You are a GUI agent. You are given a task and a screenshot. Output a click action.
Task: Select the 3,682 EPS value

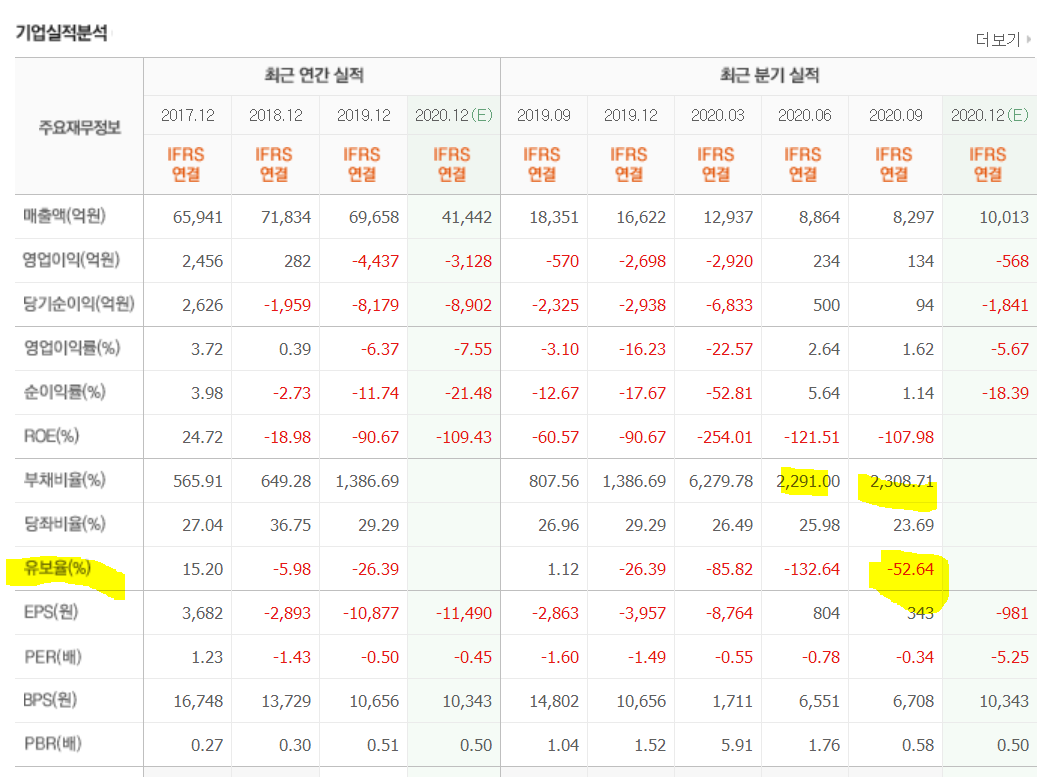point(202,613)
